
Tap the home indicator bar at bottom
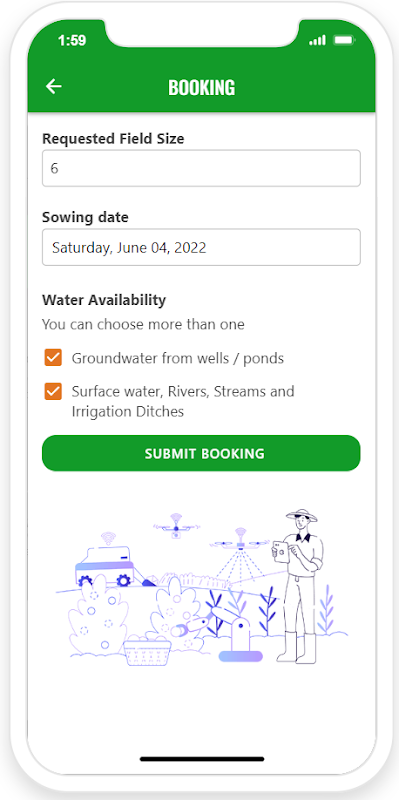click(202, 759)
